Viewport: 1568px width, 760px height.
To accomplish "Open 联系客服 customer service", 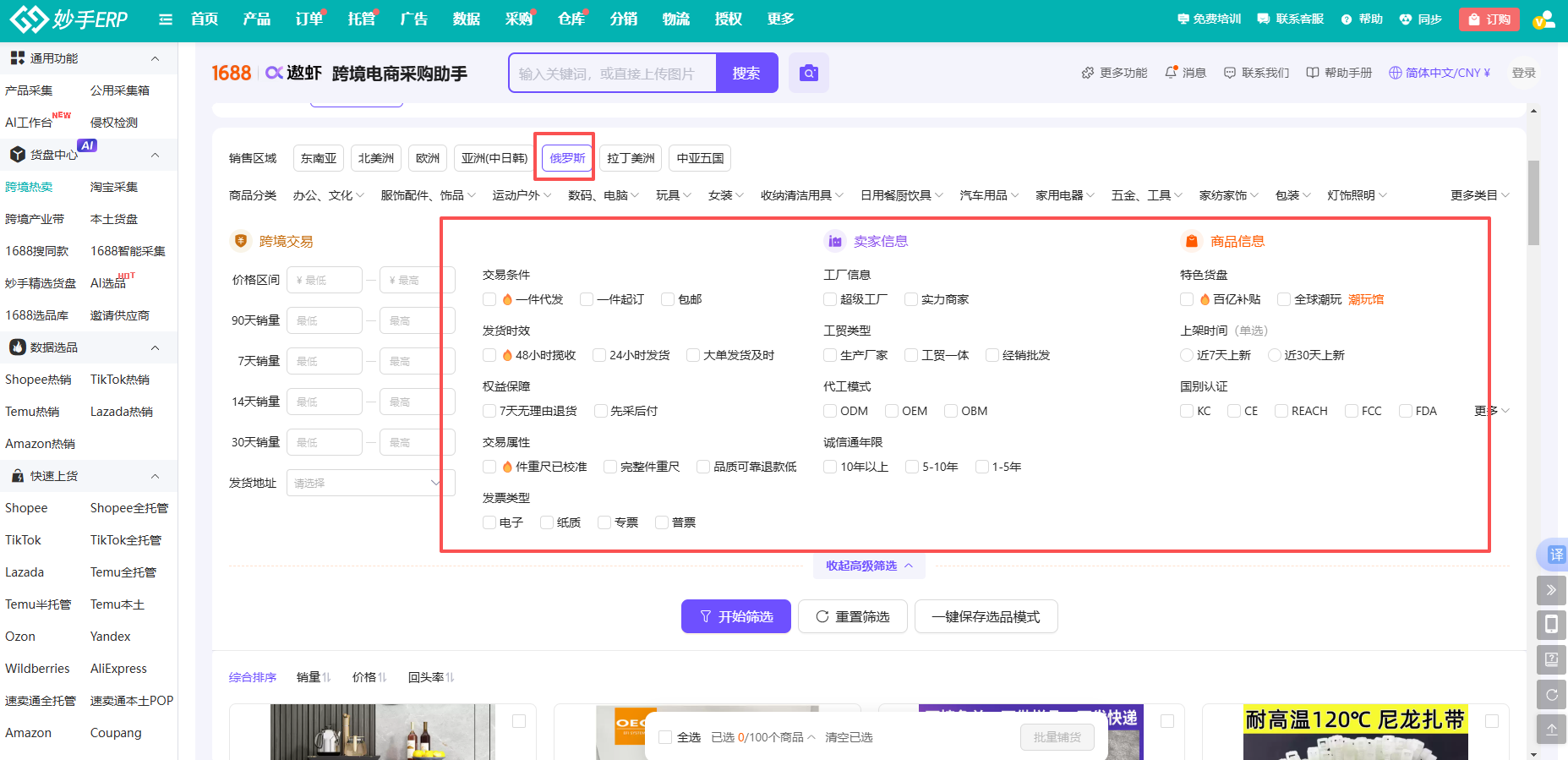I will click(1290, 19).
